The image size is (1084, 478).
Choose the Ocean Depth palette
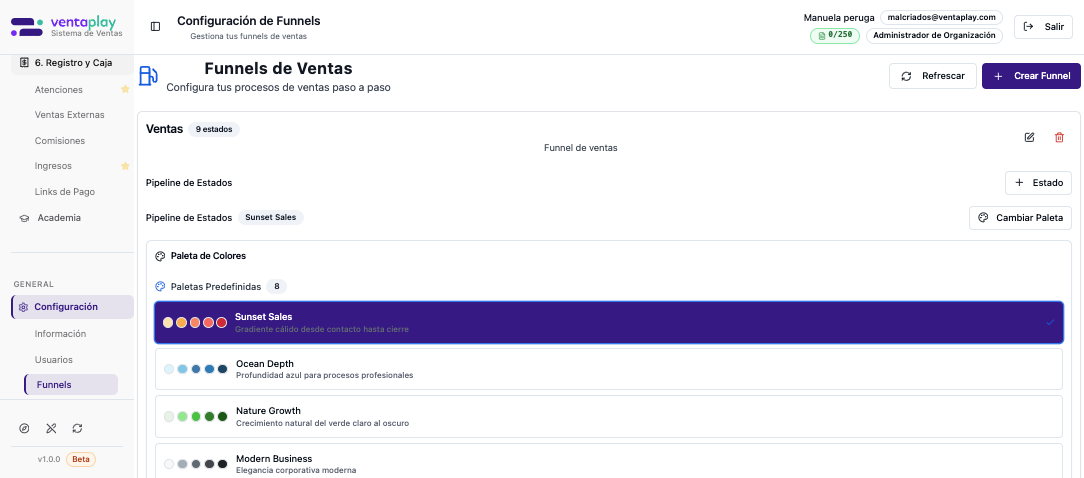608,369
